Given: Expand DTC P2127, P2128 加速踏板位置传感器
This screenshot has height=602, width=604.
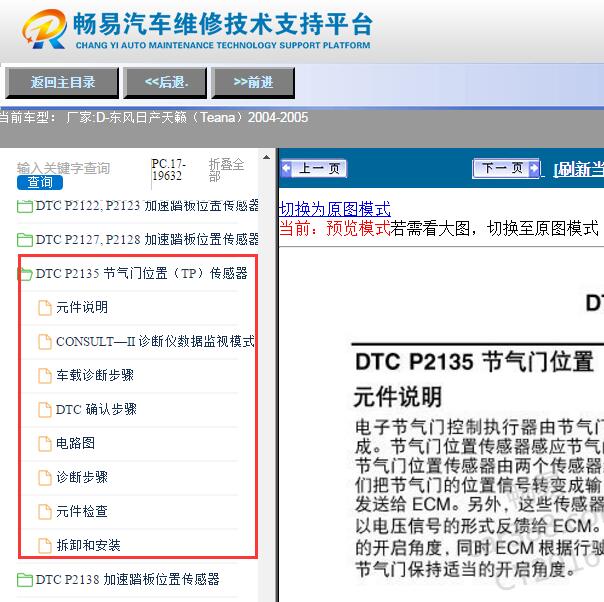Looking at the screenshot, I should pos(147,240).
